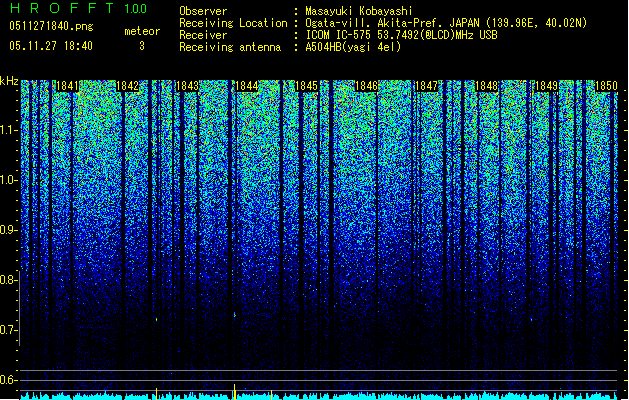The width and height of the screenshot is (629, 400).
Task: Click the 0.8 kHz axis label
Action: coord(8,280)
